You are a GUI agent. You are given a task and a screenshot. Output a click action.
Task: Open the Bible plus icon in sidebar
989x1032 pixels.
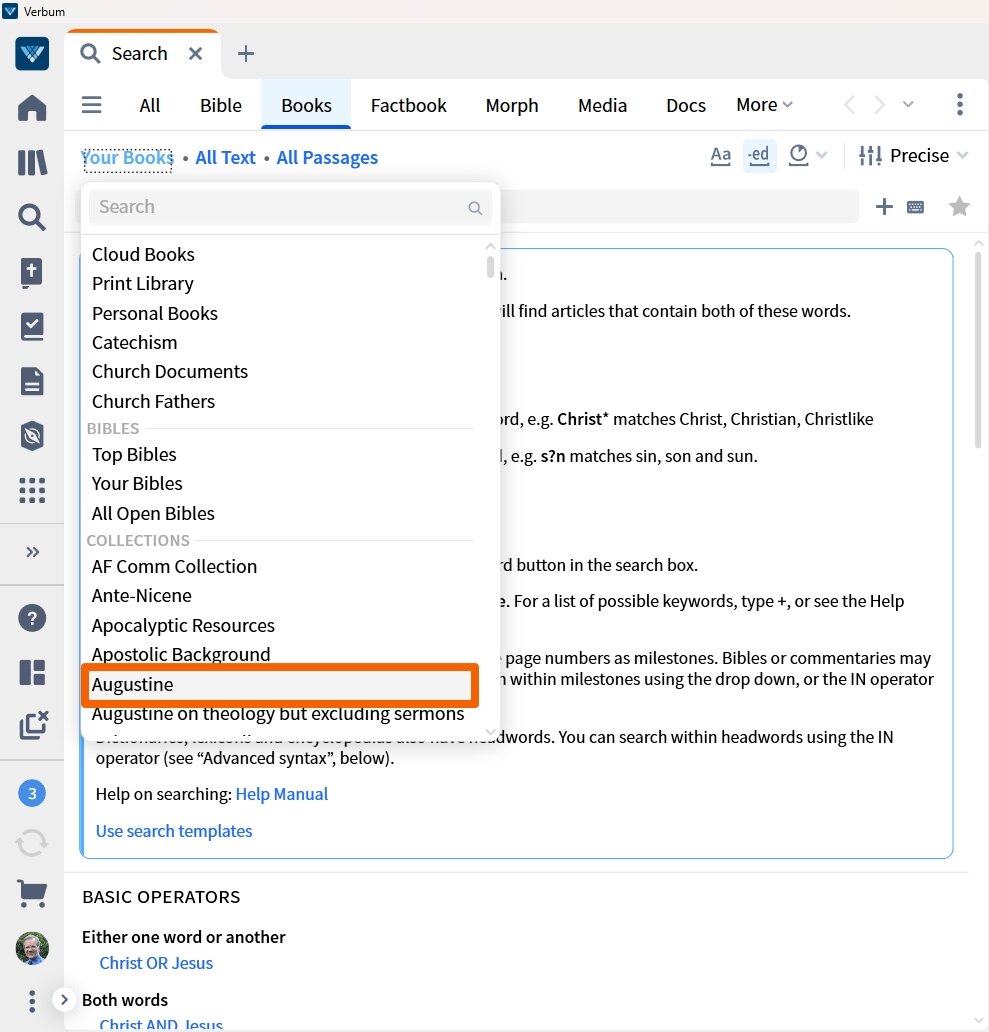(32, 272)
